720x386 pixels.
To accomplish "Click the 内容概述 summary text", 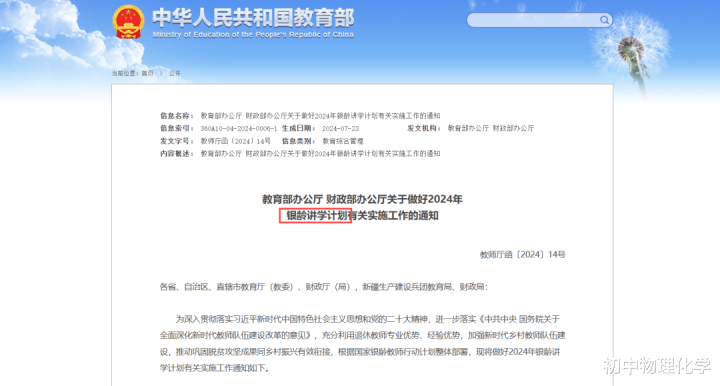I will (320, 154).
